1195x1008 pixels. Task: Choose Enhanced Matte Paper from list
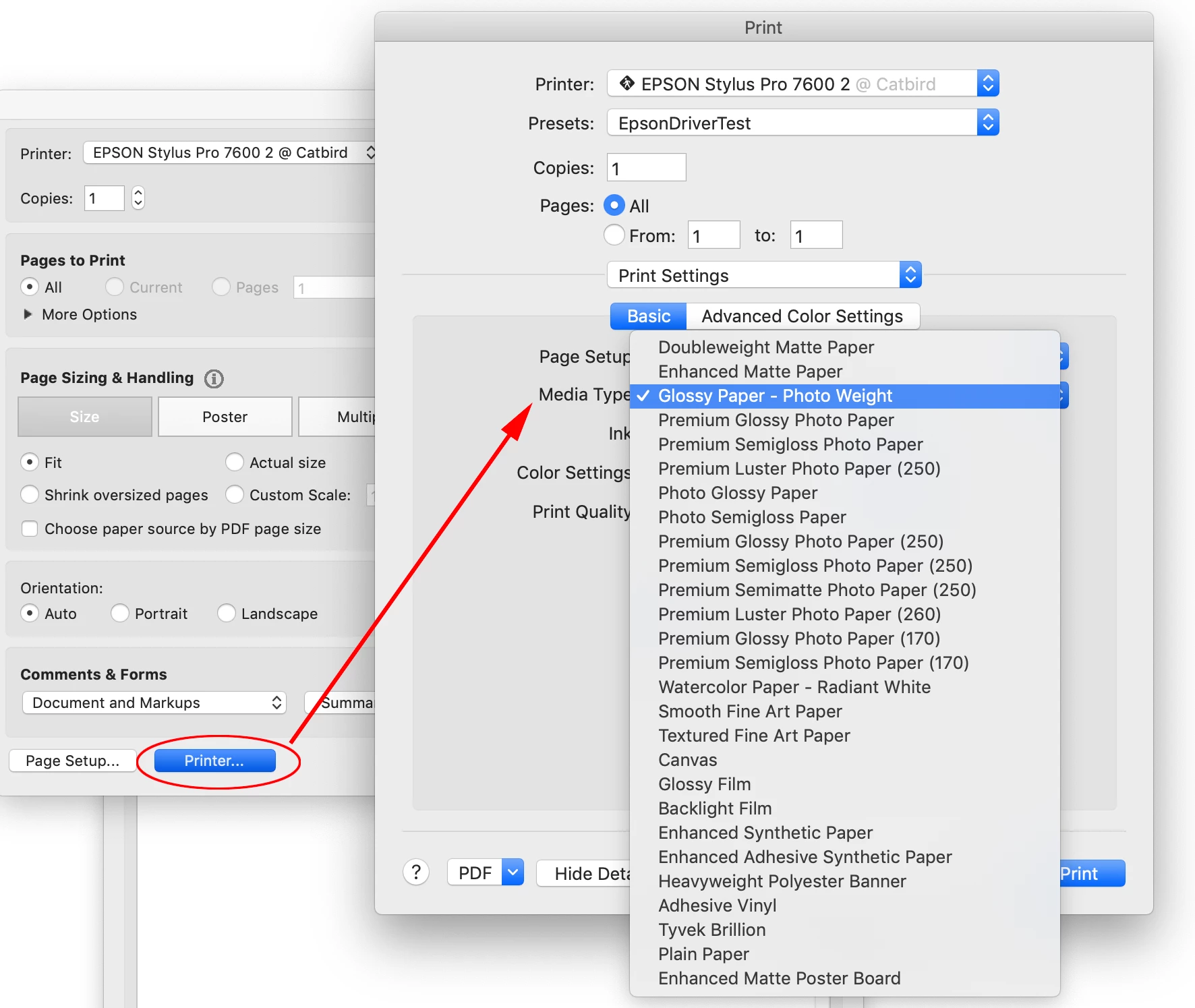(844, 372)
